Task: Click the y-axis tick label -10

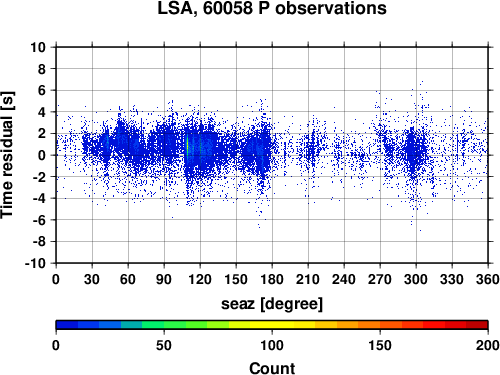Action: pos(35,263)
